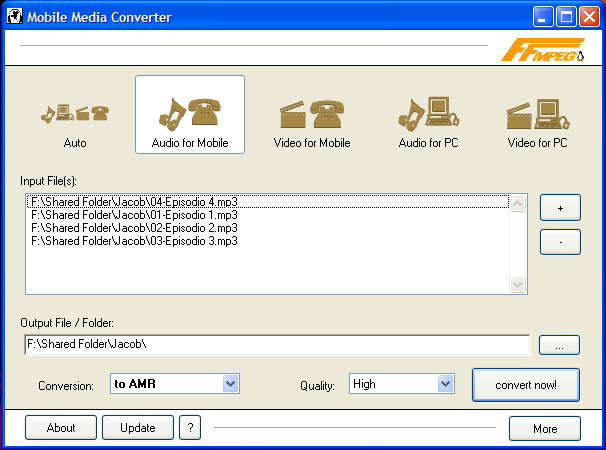Check for updates with Update button
Screen dimensions: 606x450
[138, 428]
